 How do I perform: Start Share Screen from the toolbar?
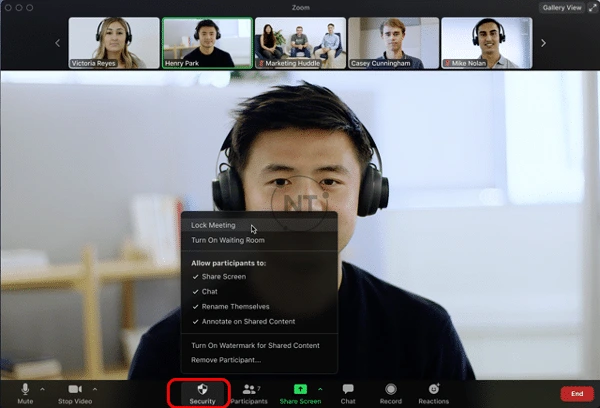pyautogui.click(x=300, y=394)
